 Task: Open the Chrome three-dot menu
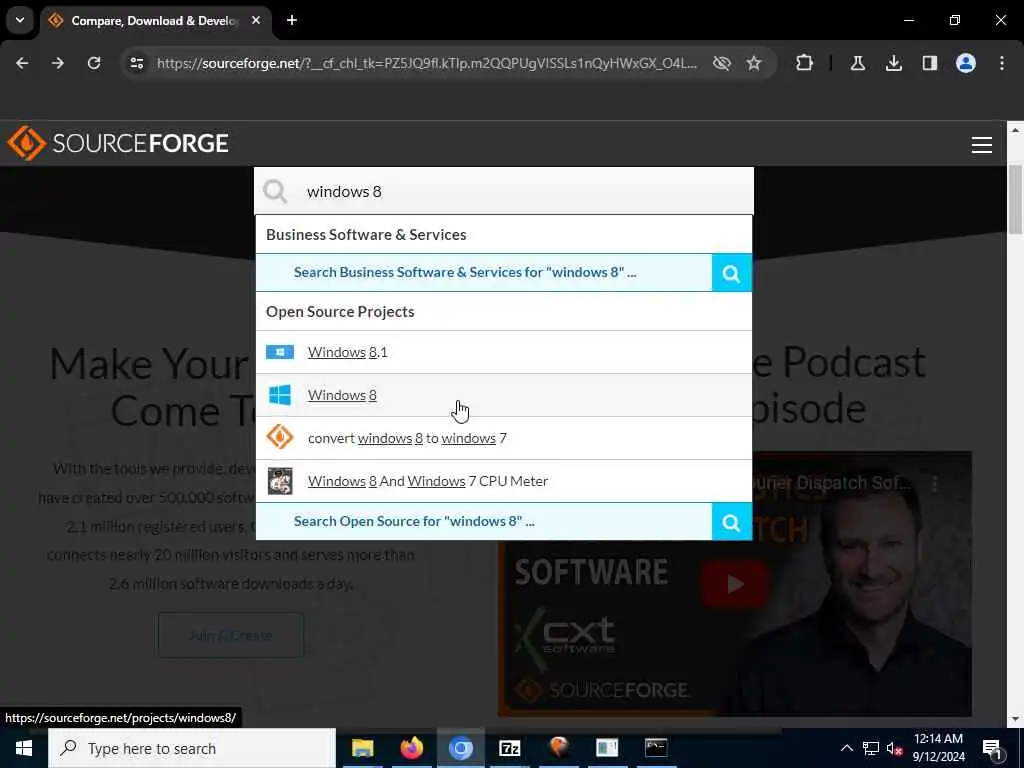[1002, 63]
